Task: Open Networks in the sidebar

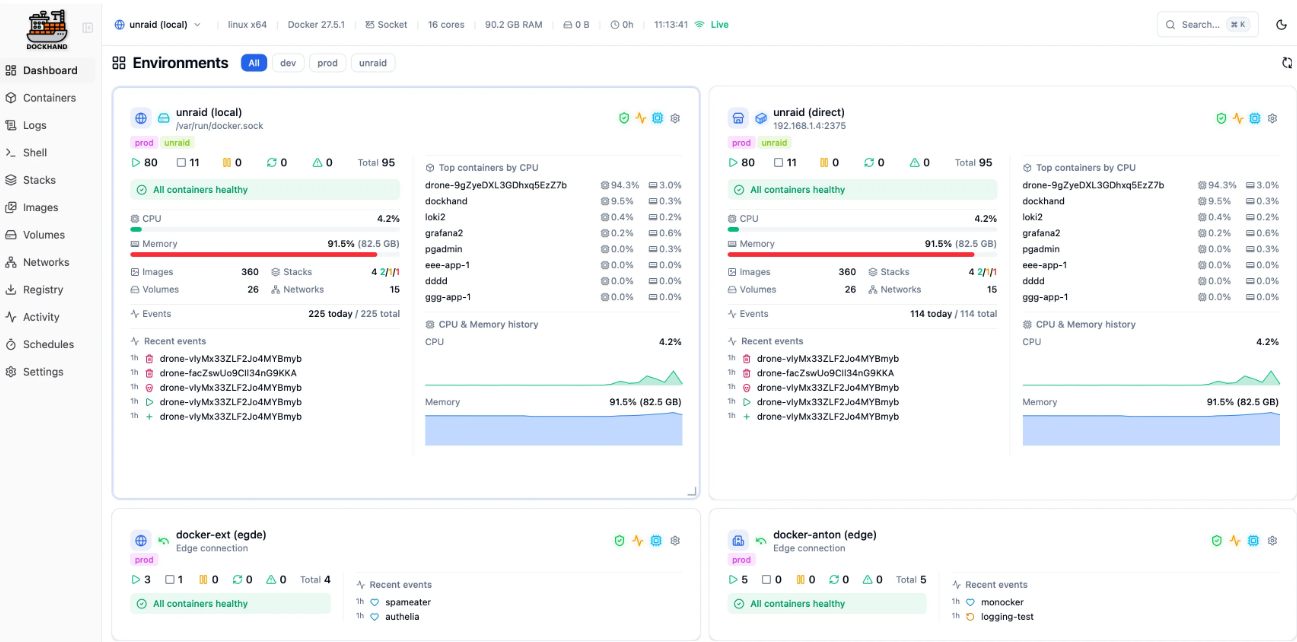Action: pyautogui.click(x=48, y=262)
